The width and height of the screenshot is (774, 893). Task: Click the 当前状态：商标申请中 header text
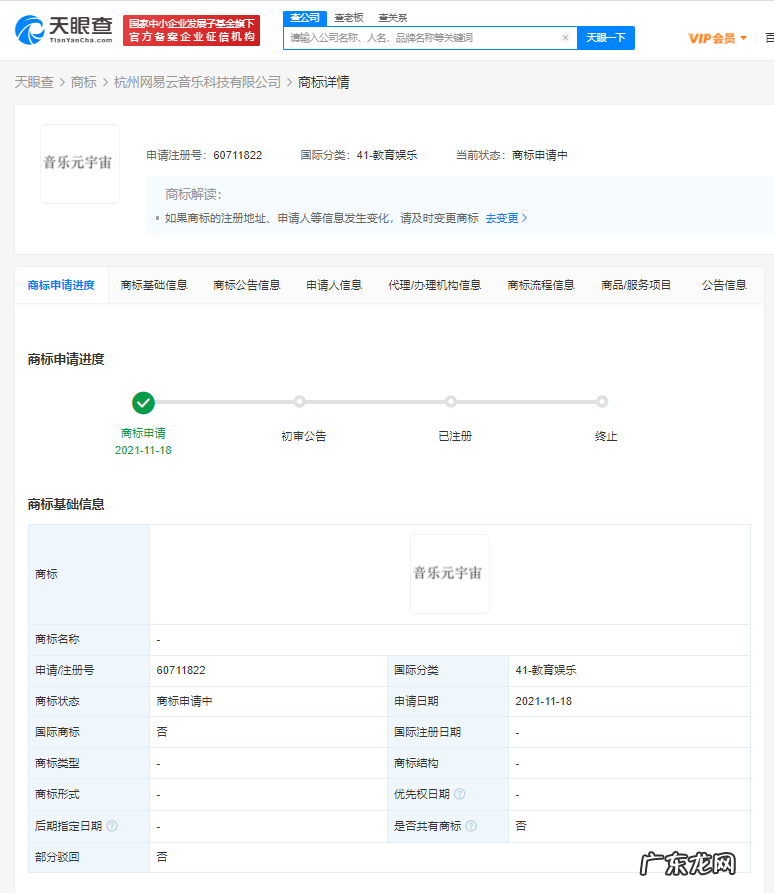tap(511, 155)
